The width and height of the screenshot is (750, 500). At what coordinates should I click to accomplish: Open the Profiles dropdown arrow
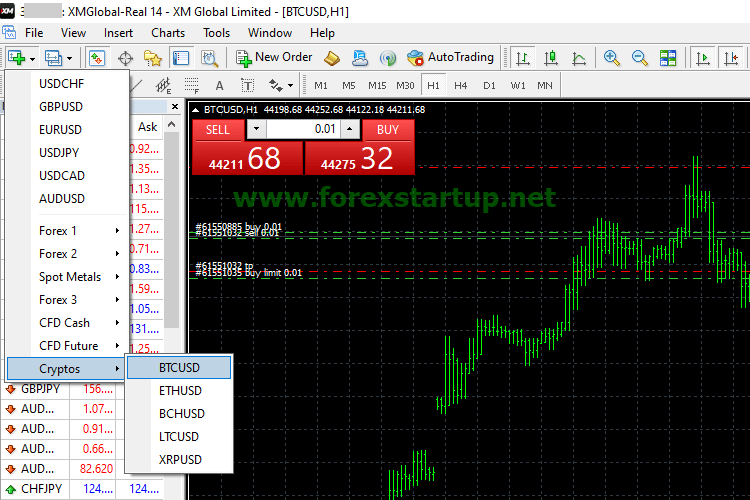(69, 59)
